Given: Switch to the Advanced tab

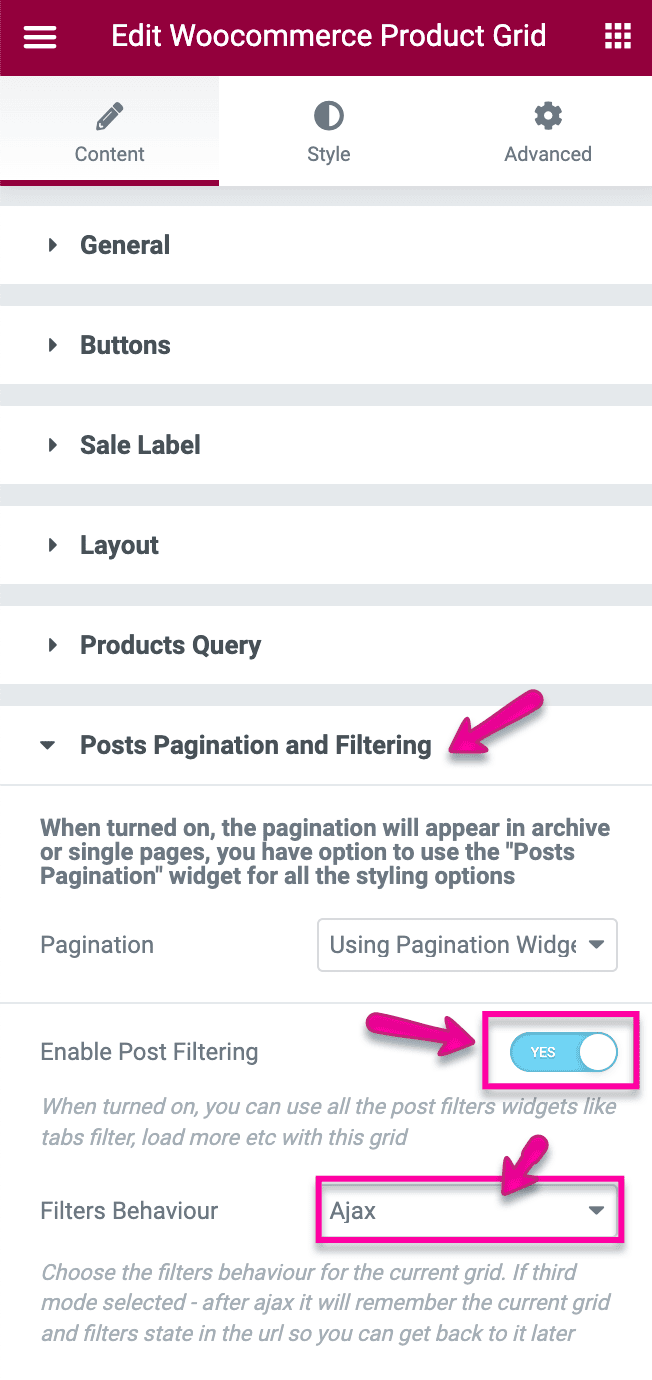Looking at the screenshot, I should click(548, 131).
